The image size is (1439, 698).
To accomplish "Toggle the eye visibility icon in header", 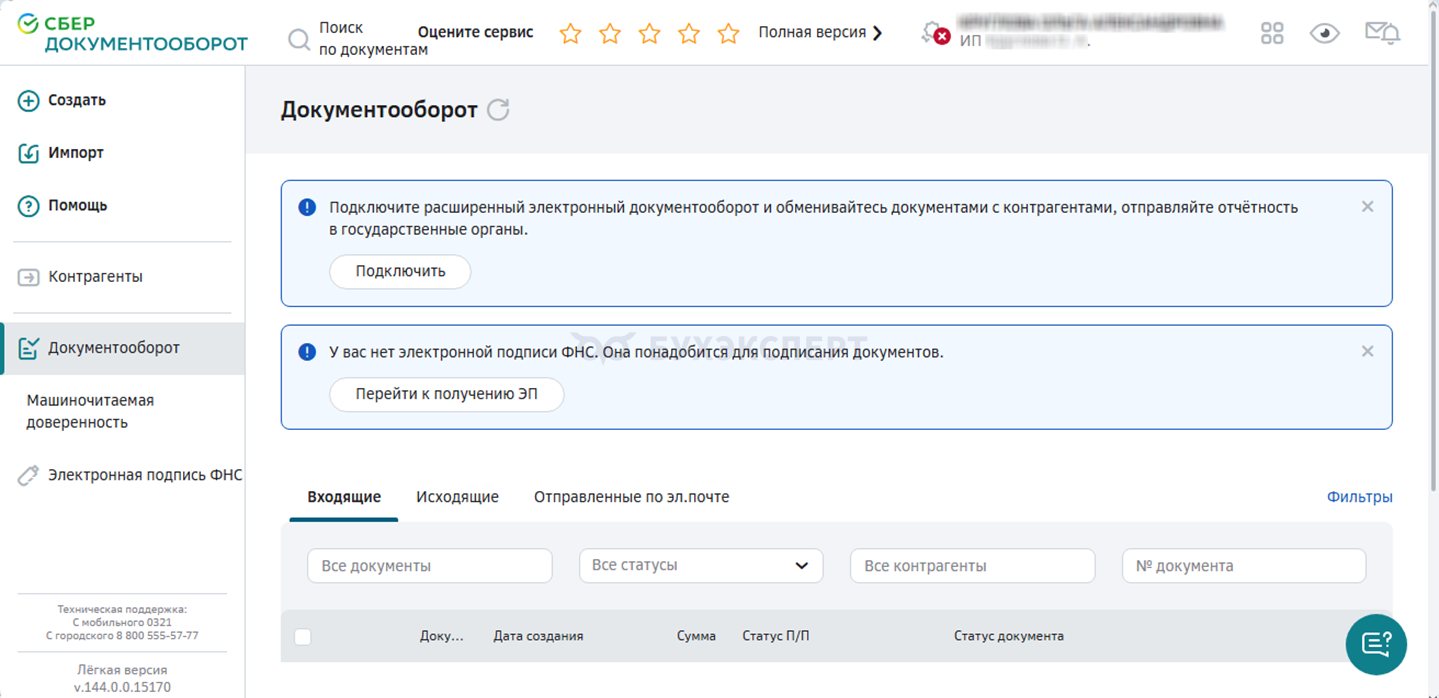I will pyautogui.click(x=1324, y=34).
